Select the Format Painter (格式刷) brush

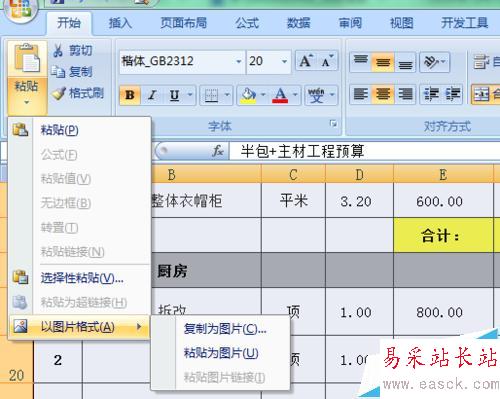pos(78,93)
